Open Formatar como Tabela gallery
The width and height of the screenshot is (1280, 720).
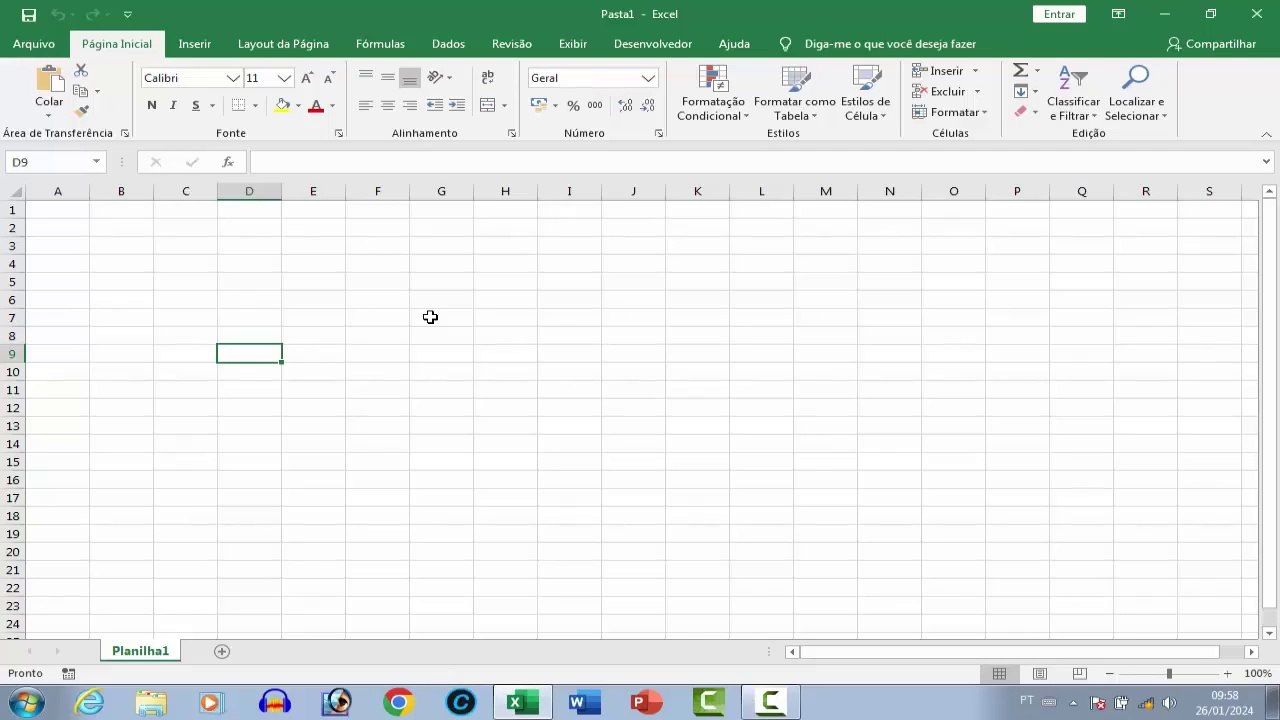pos(795,94)
